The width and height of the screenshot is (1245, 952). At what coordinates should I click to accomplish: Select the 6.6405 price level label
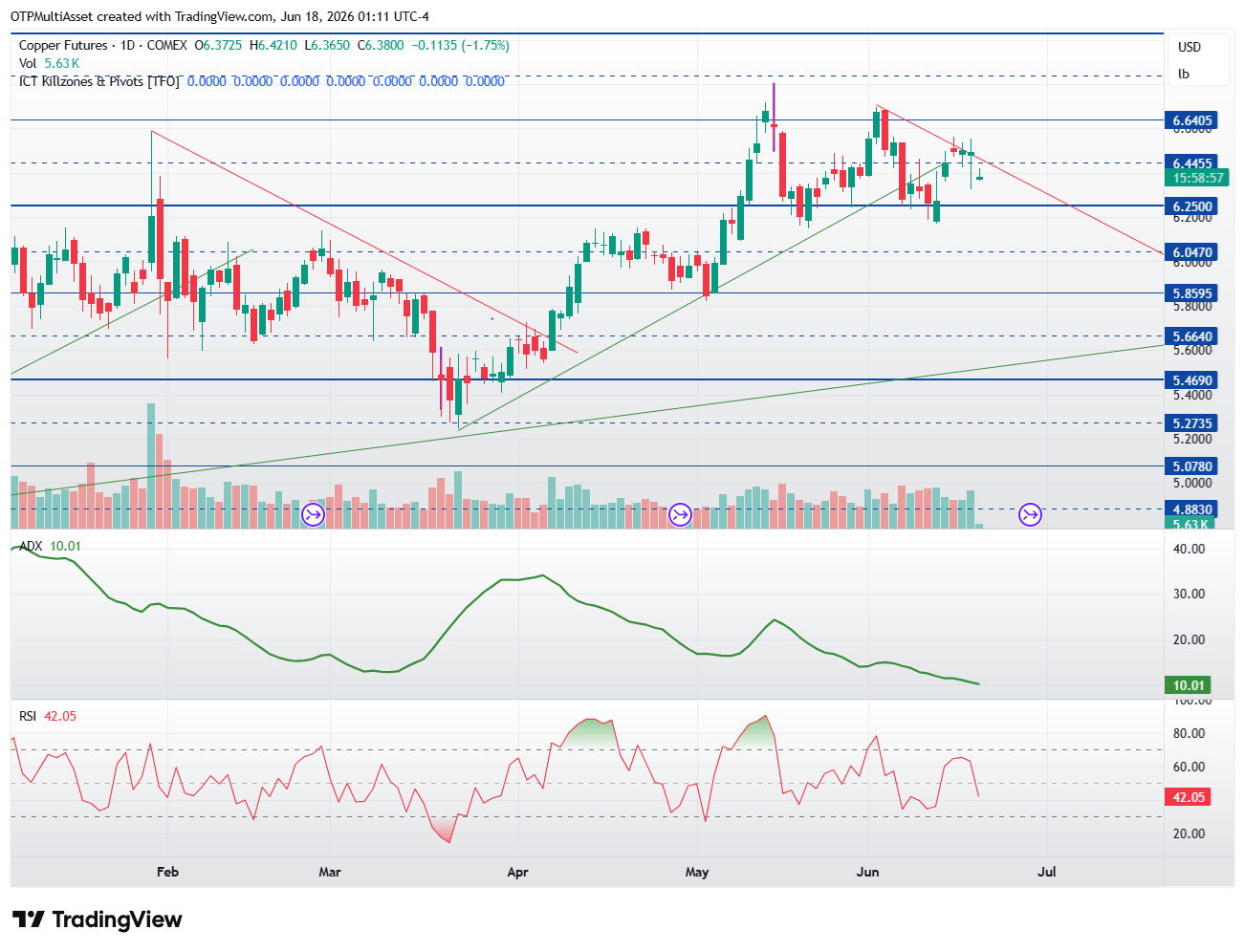click(1192, 120)
